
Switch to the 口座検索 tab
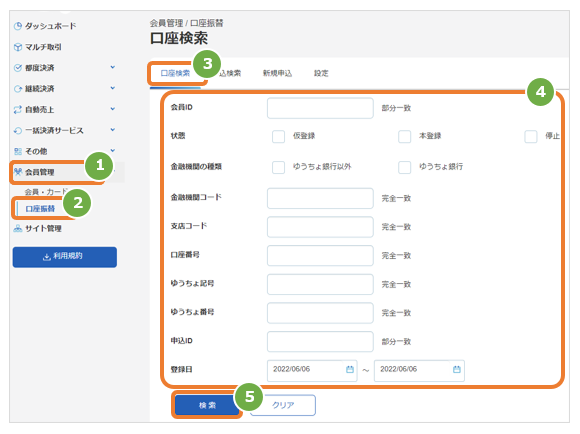point(175,73)
